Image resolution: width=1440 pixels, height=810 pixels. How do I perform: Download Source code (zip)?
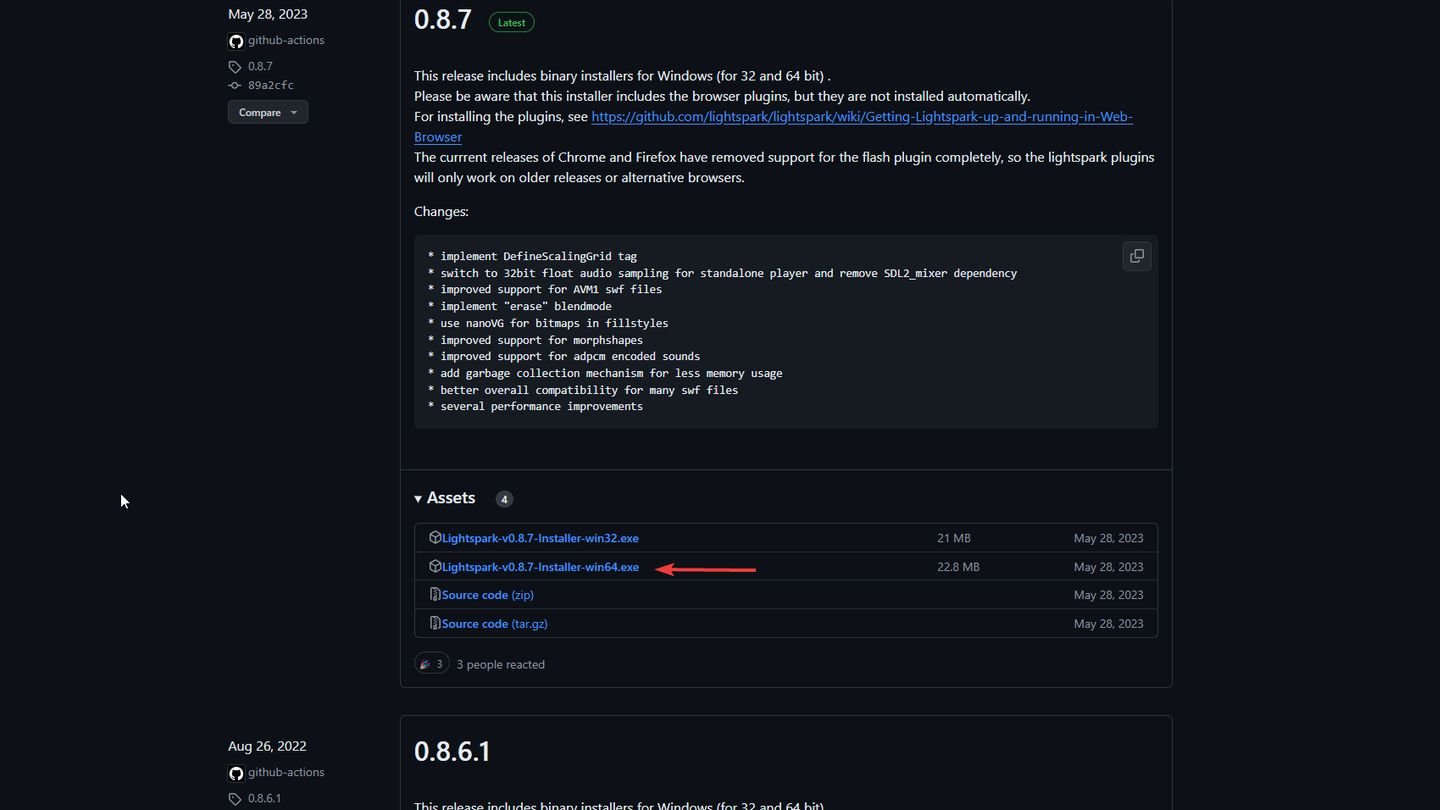[x=488, y=595]
